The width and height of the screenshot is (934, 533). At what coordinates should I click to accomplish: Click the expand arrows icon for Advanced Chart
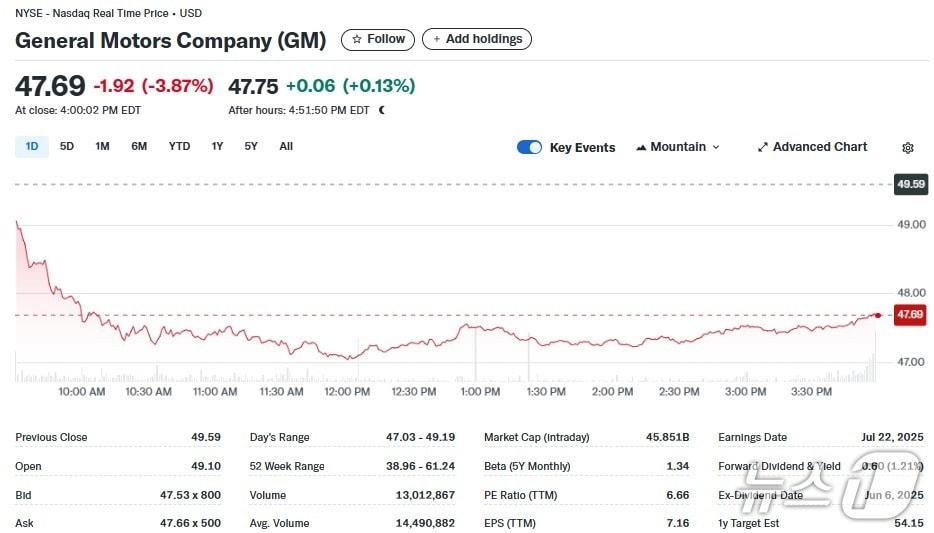click(763, 147)
